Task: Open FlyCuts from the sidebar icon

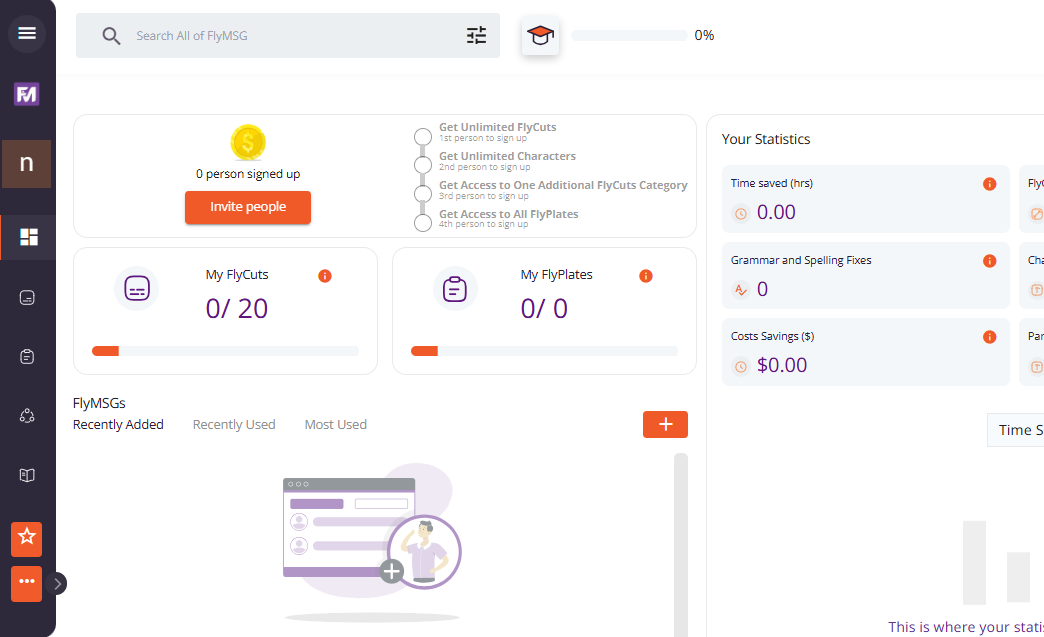Action: [x=27, y=298]
